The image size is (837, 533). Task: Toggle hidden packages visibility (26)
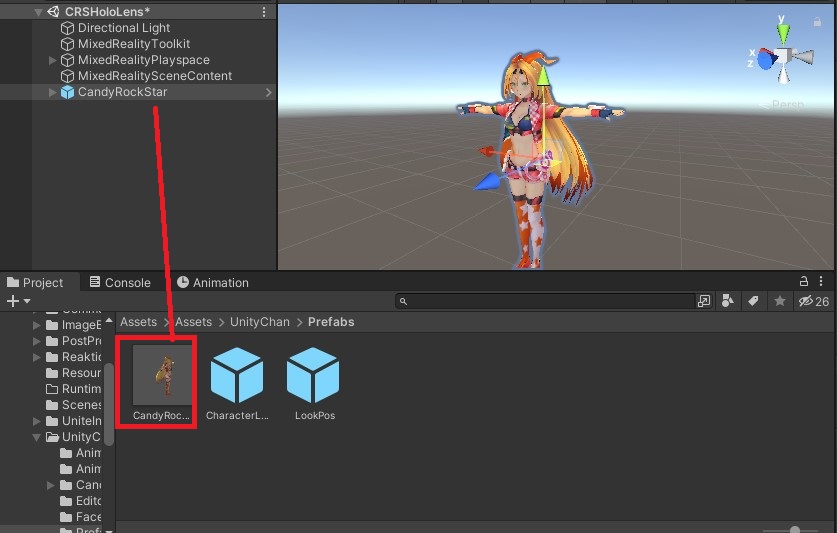click(814, 301)
